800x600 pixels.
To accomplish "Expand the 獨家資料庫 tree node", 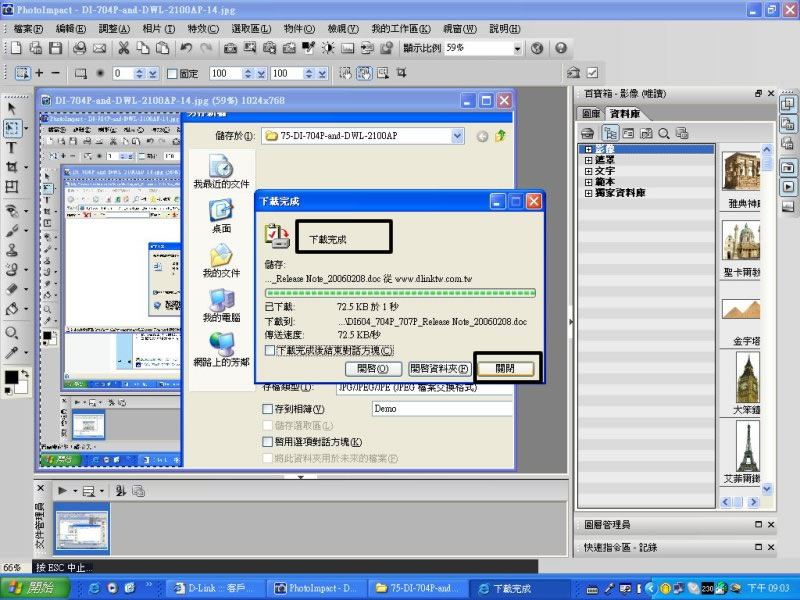I will click(x=588, y=193).
